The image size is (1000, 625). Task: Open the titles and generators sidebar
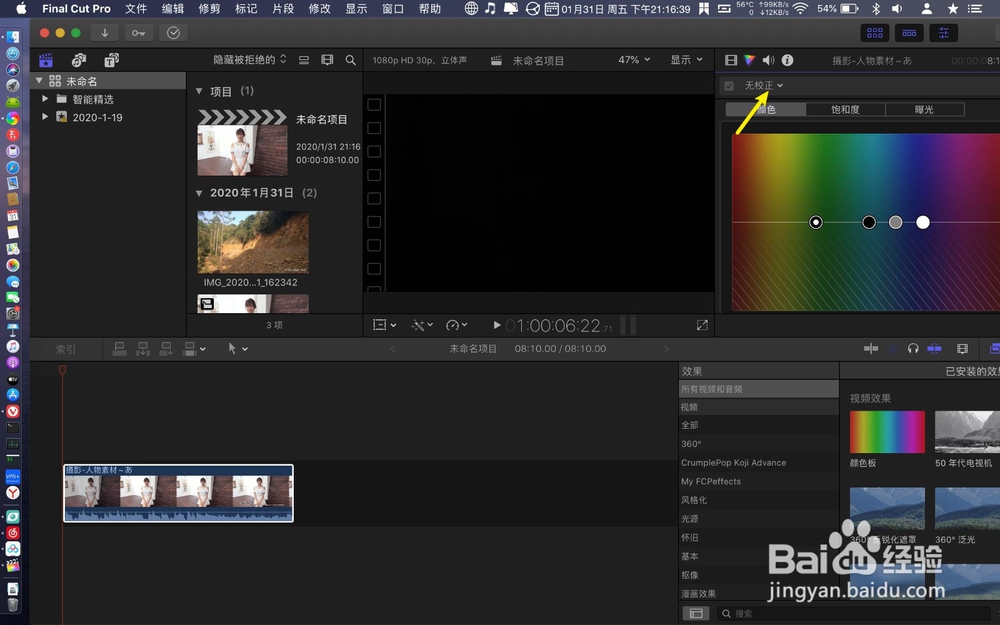click(111, 60)
